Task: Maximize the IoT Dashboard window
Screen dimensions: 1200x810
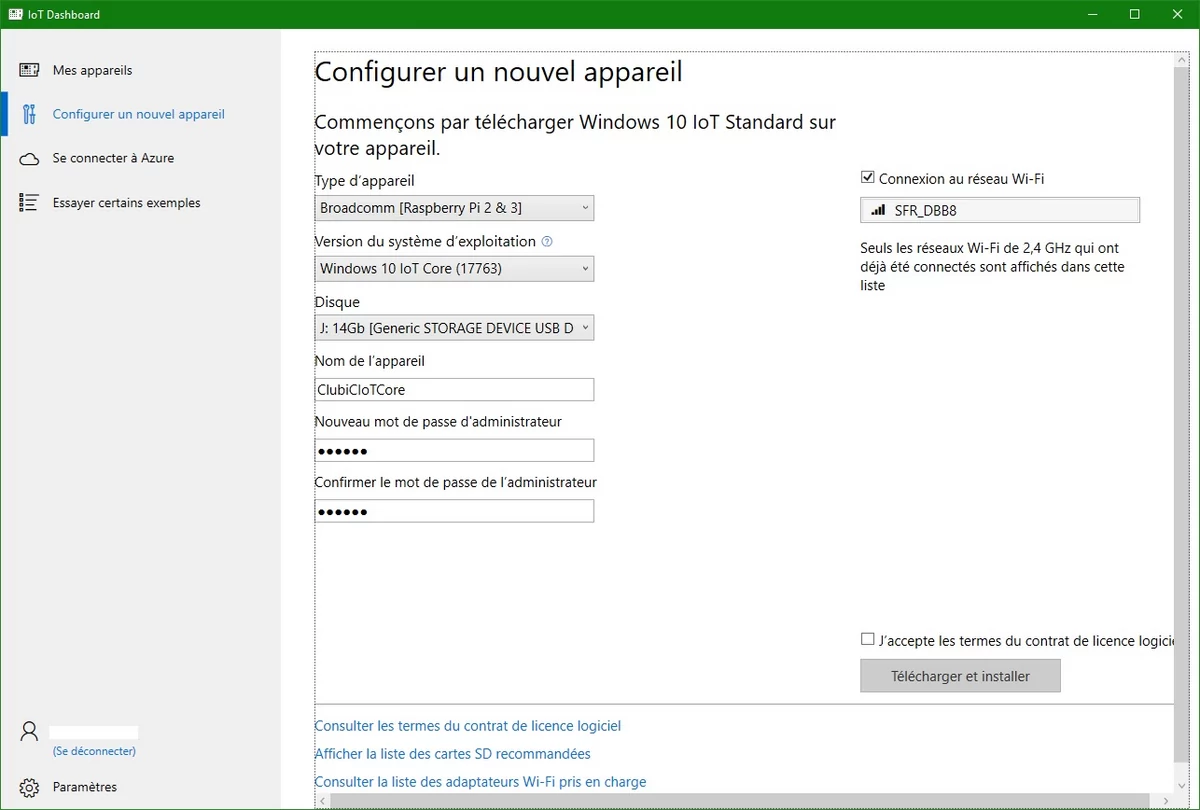Action: [x=1135, y=15]
